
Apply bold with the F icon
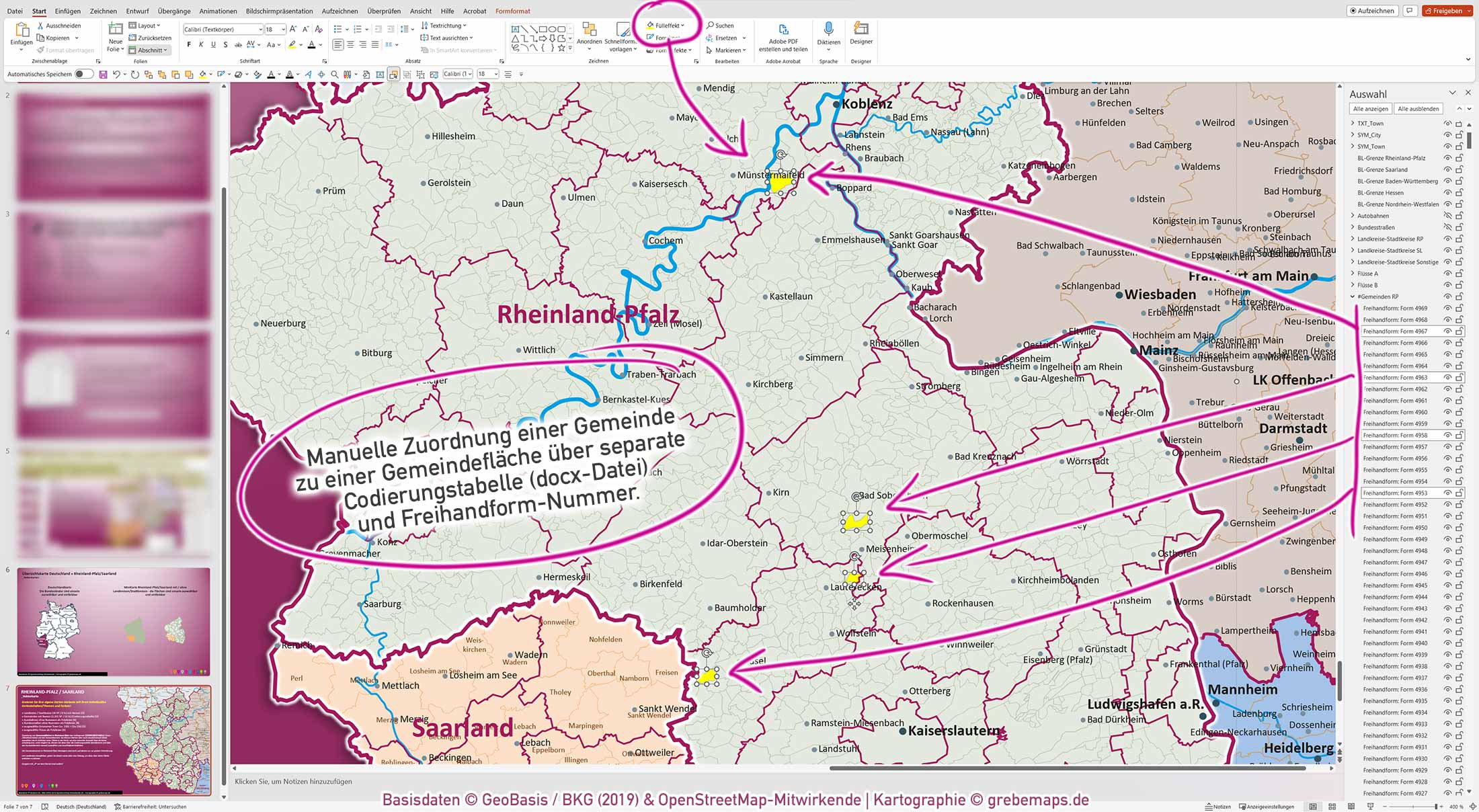190,44
